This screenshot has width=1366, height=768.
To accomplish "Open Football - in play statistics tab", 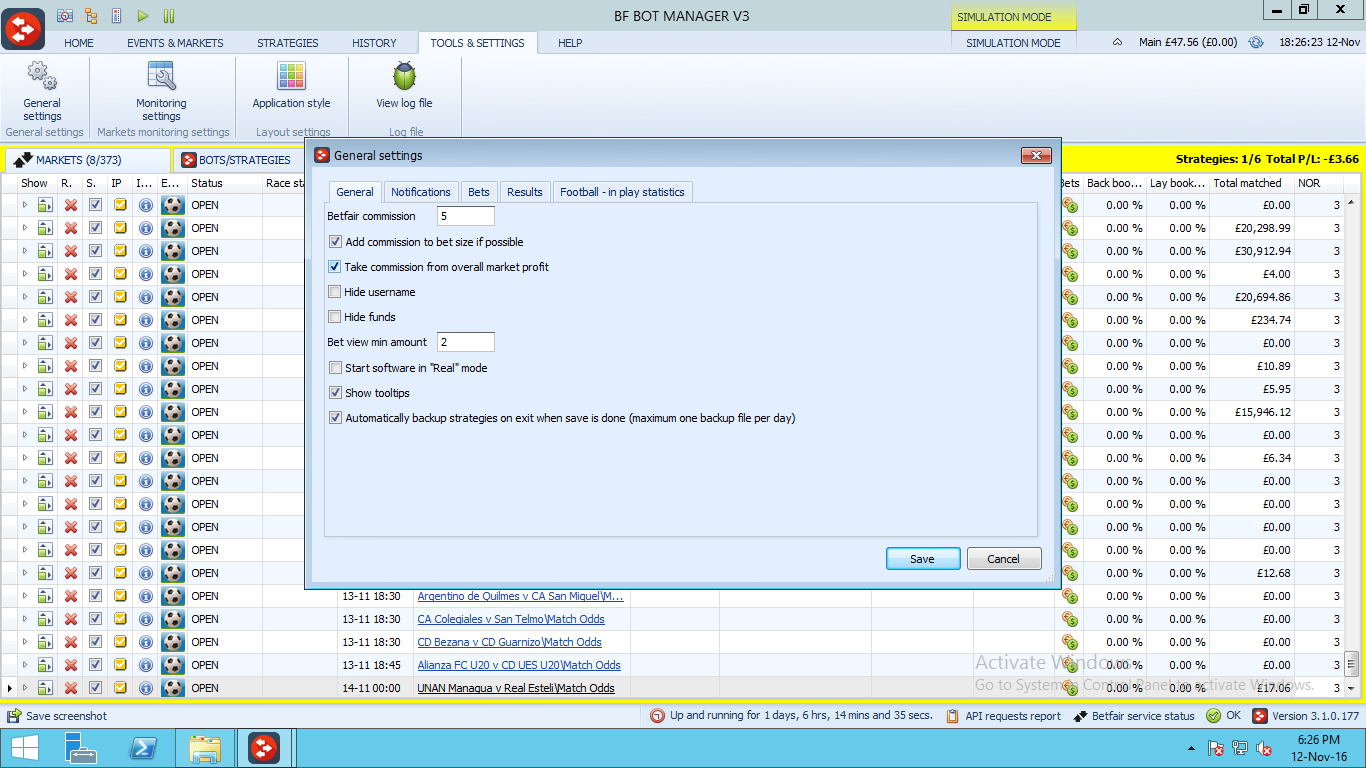I will pyautogui.click(x=622, y=192).
